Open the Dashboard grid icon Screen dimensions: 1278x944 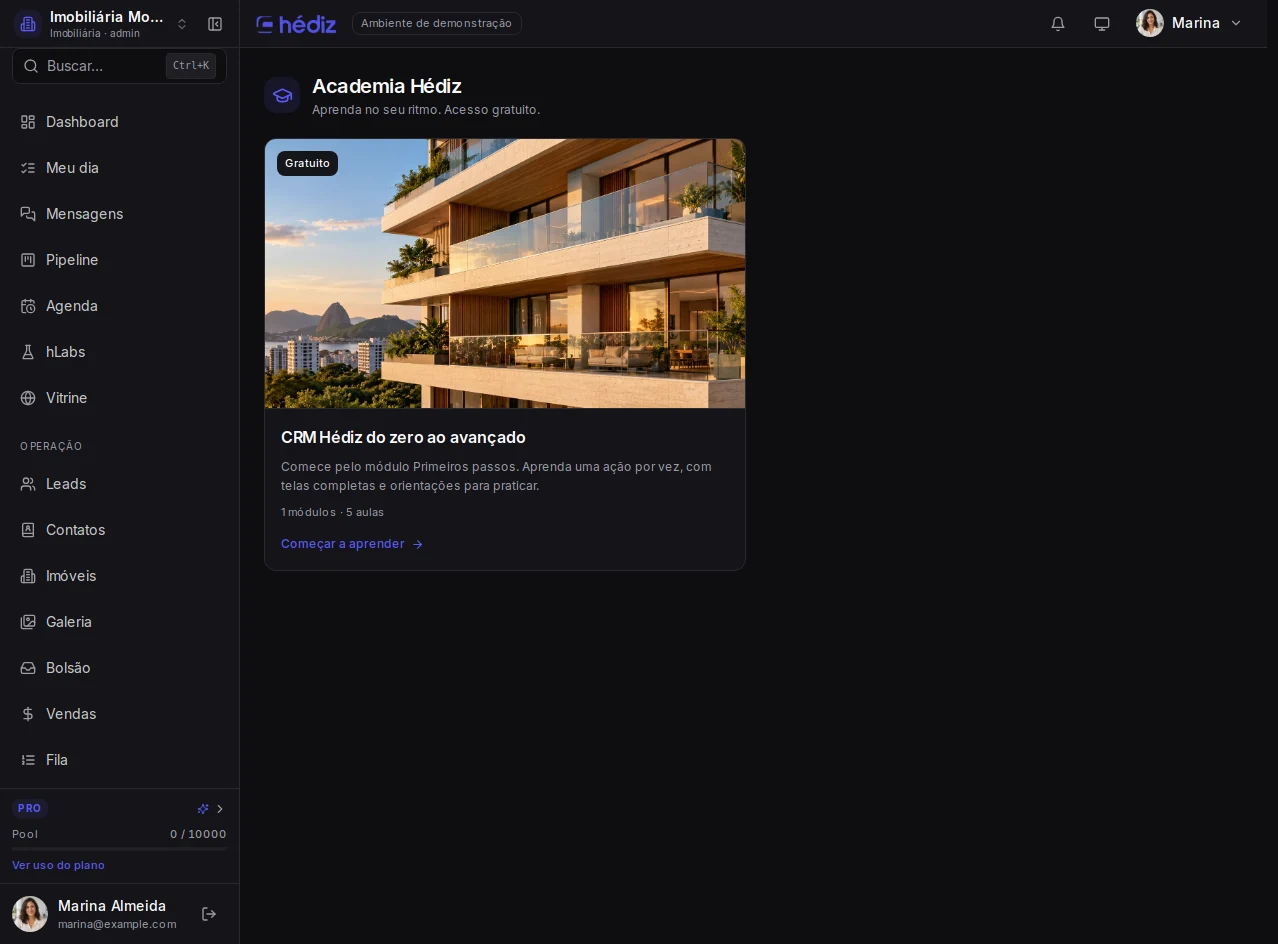point(28,122)
